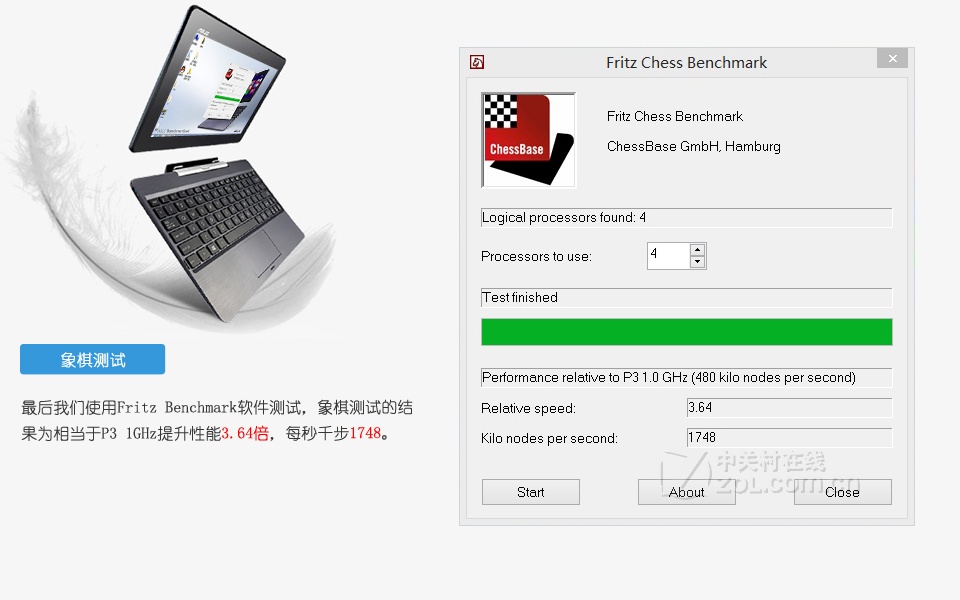Select the Relative speed value field

[789, 408]
